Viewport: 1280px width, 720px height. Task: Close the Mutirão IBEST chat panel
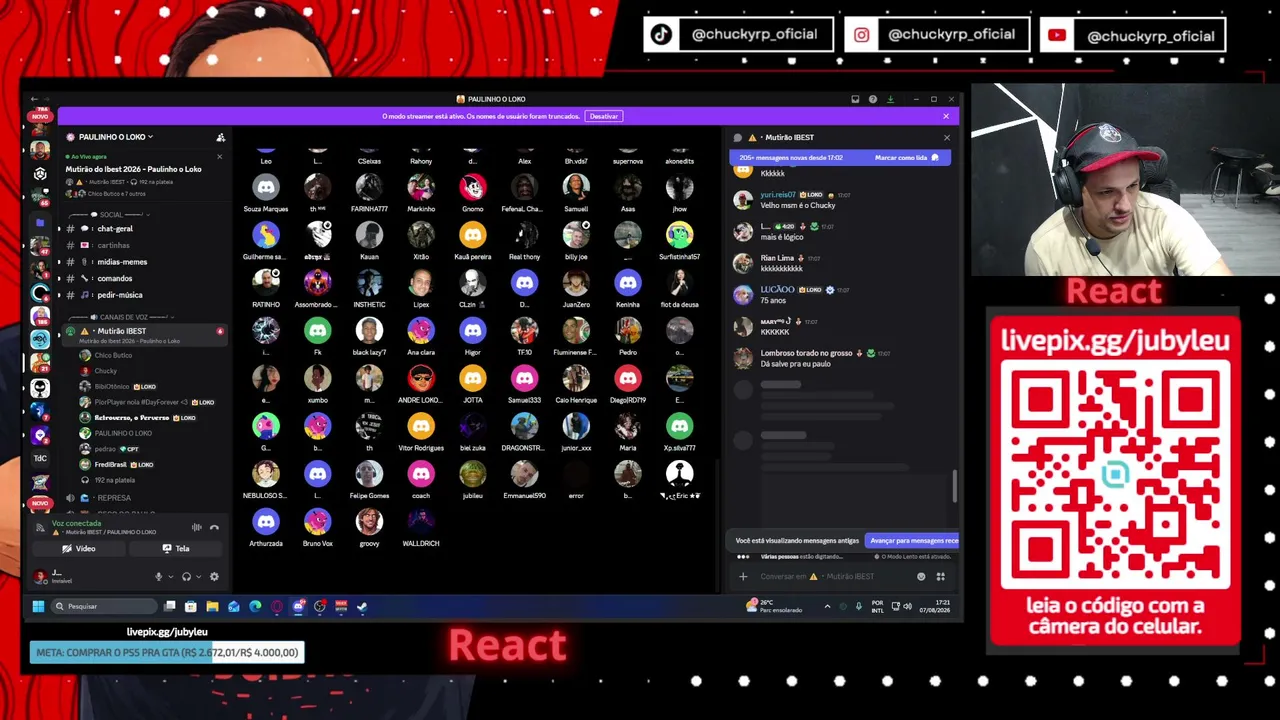(x=946, y=138)
